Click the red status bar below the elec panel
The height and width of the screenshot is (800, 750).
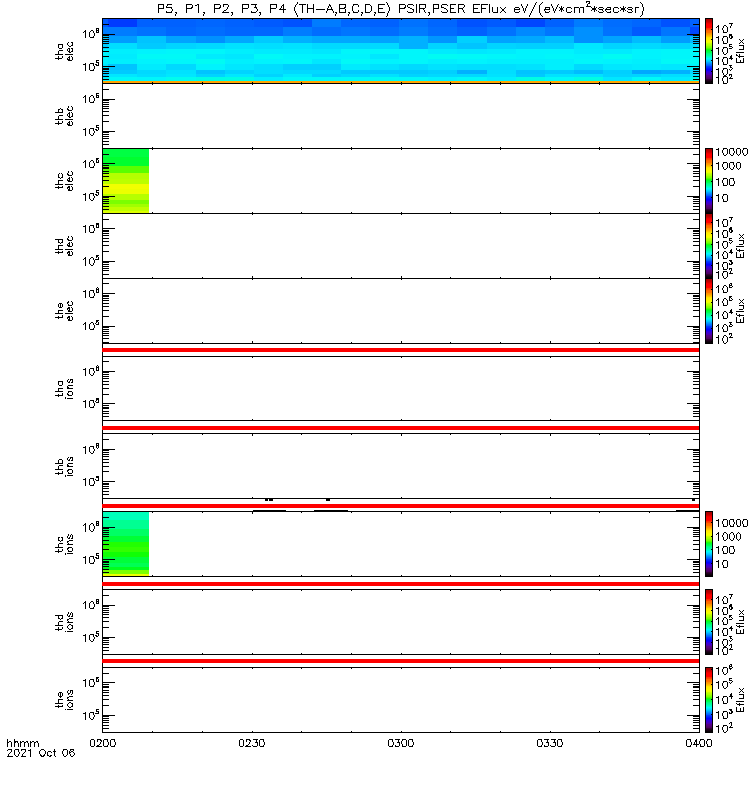click(401, 350)
